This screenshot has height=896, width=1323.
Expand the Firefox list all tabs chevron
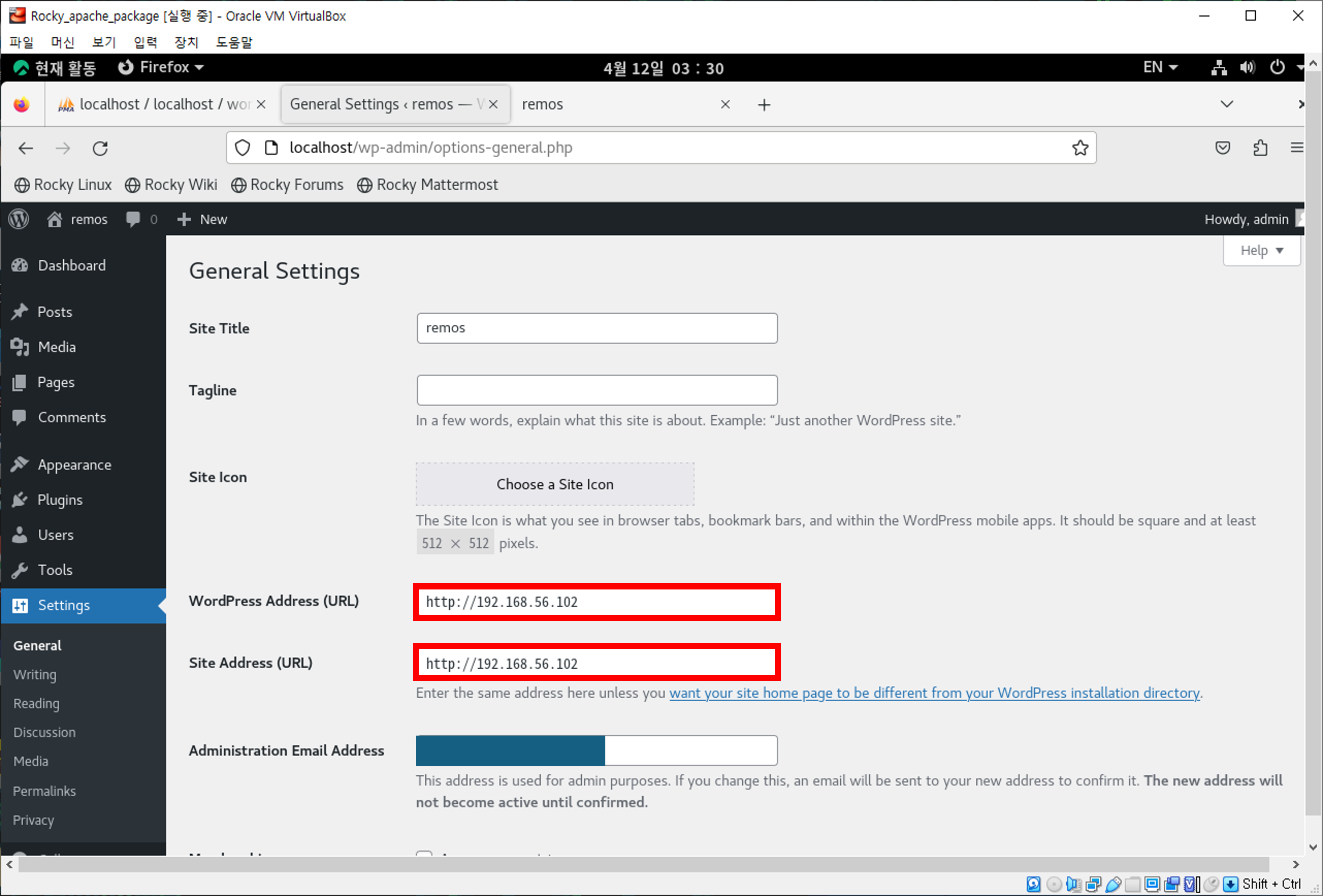pyautogui.click(x=1227, y=104)
